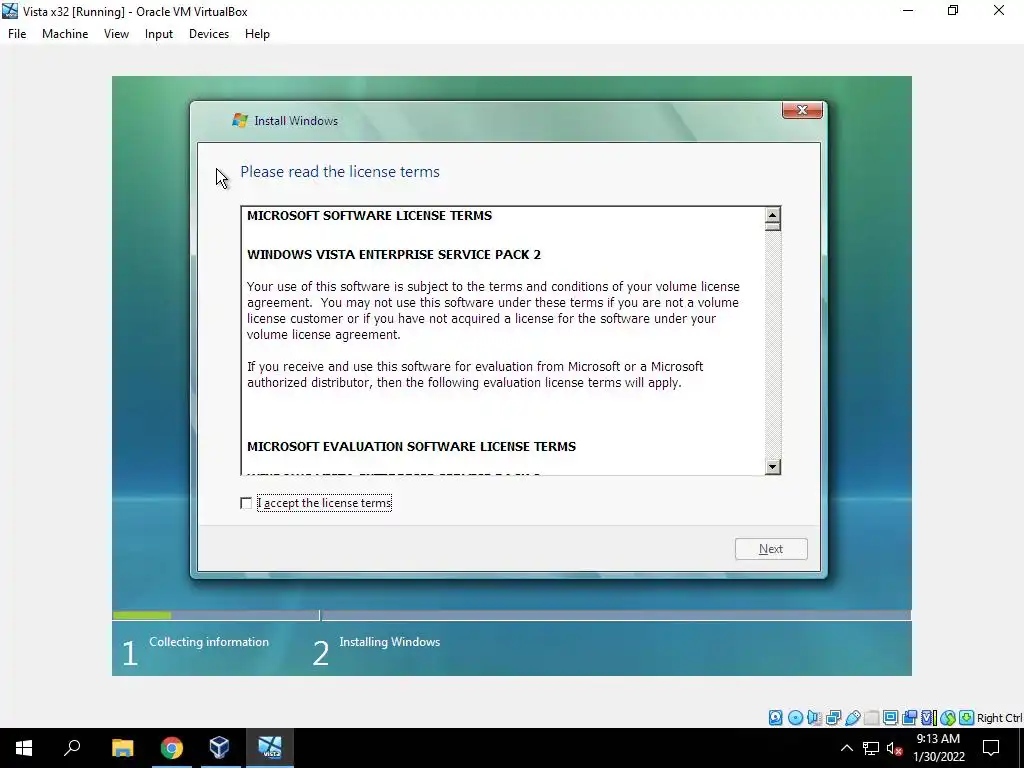Screen dimensions: 1024x768
Task: Click the Please read the license terms heading
Action: 340,172
